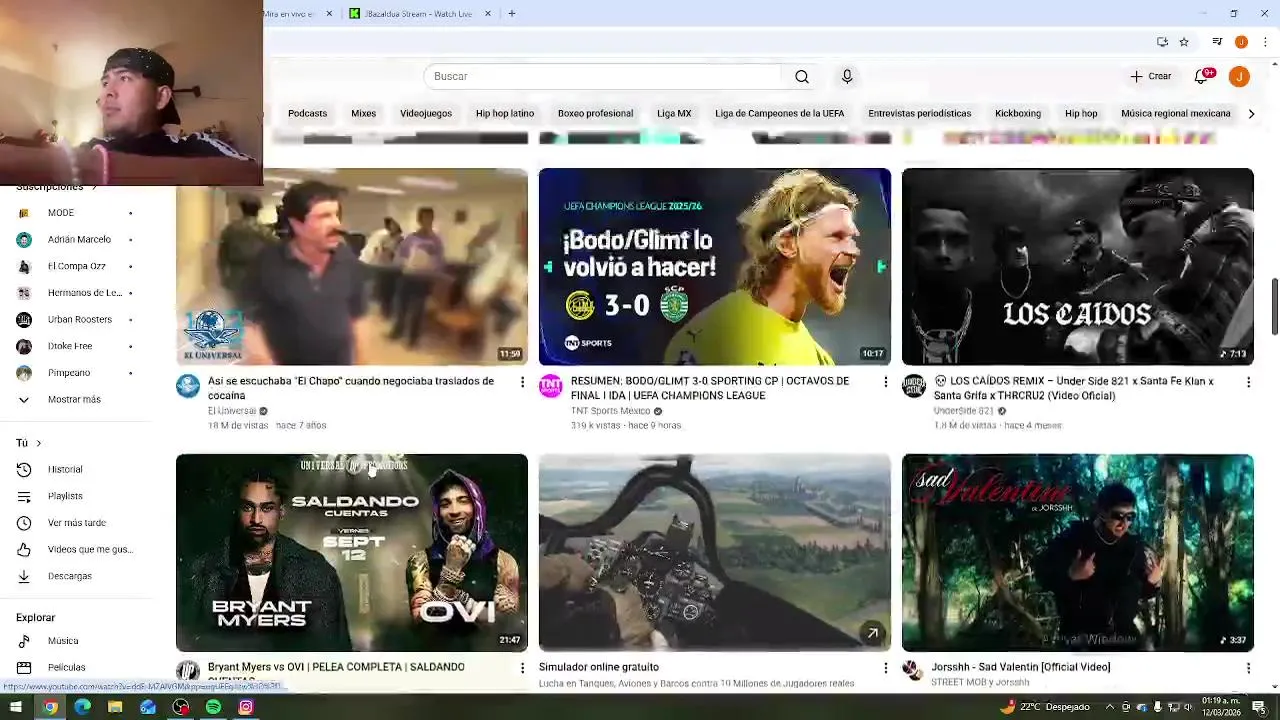Open the notifications bell
Screen dimensions: 1280x720
[x=1202, y=76]
